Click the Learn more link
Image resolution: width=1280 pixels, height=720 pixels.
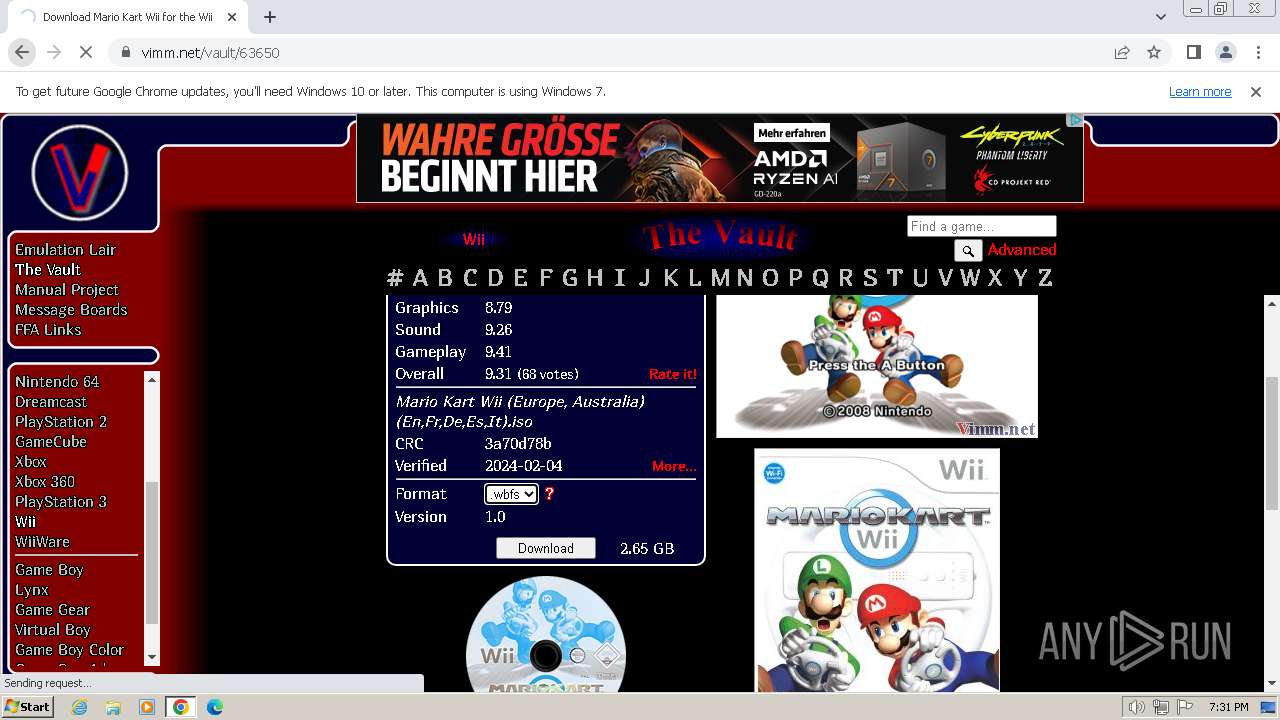coord(1200,91)
